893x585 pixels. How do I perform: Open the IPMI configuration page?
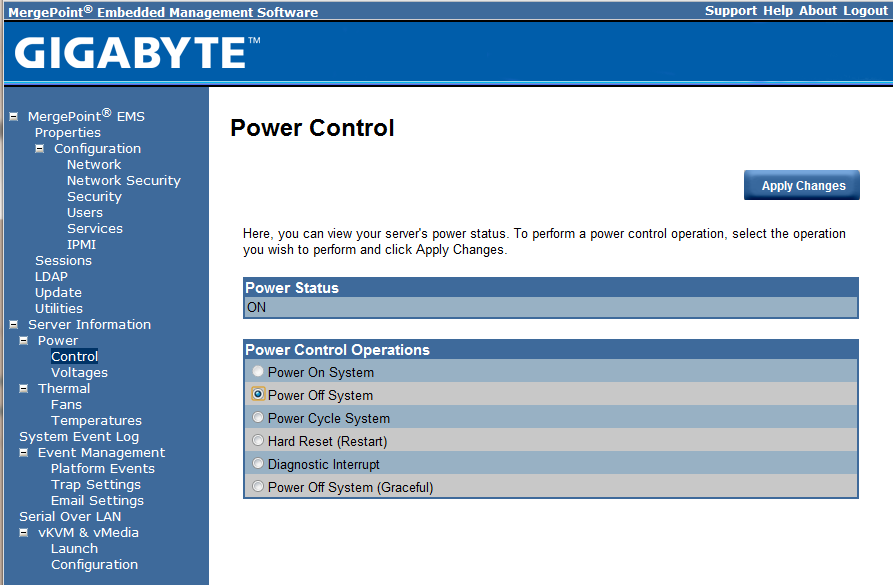(81, 244)
